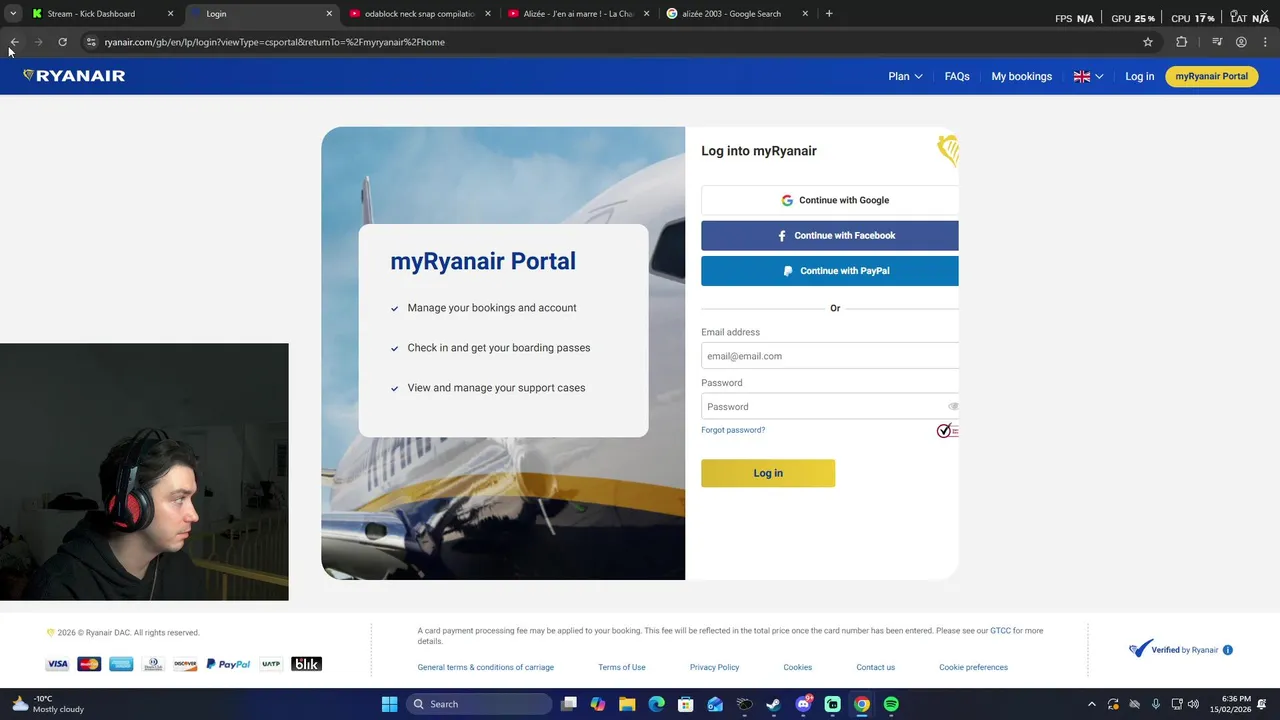Image resolution: width=1280 pixels, height=720 pixels.
Task: Open Cookies footer link
Action: (797, 667)
